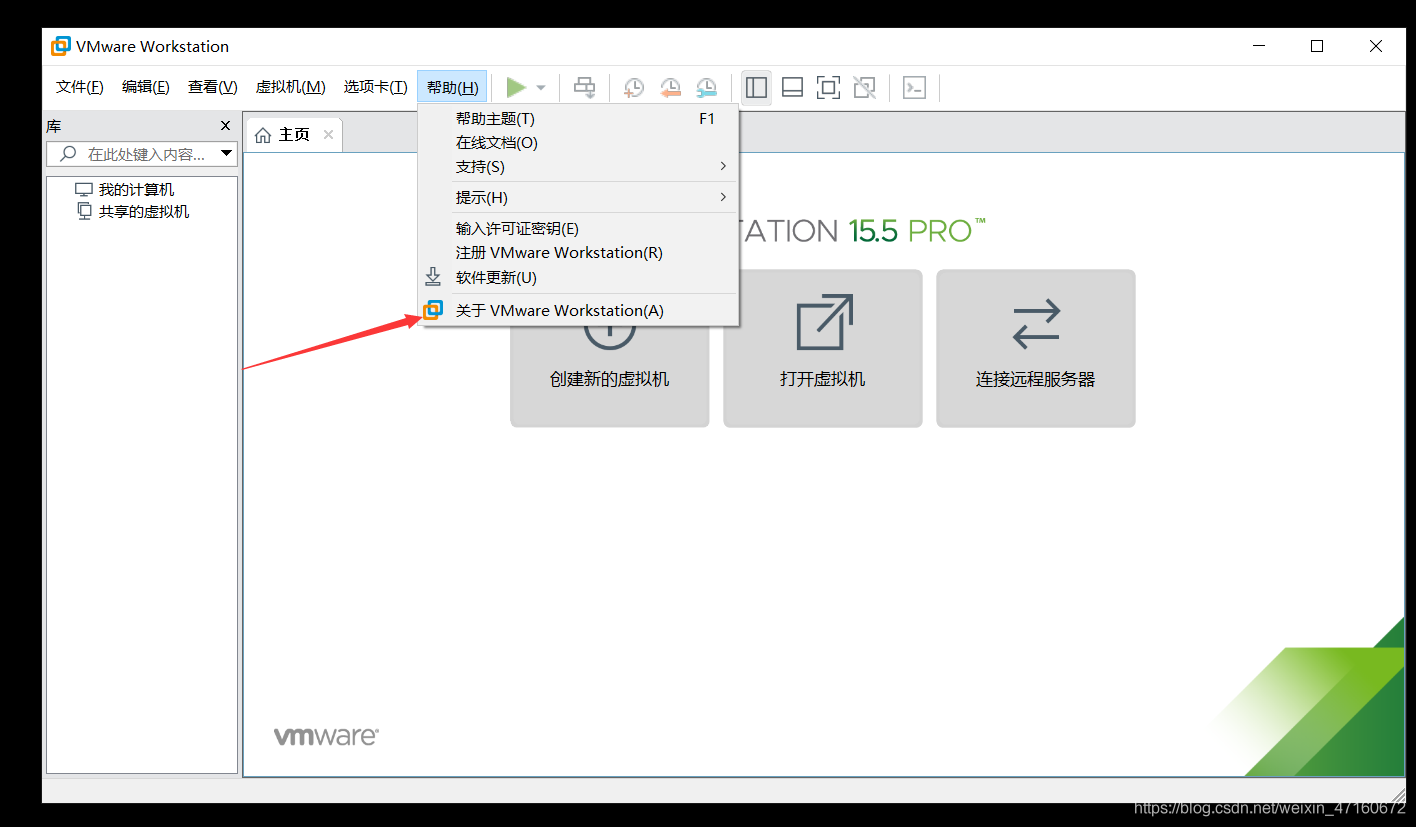The height and width of the screenshot is (827, 1416).
Task: Open the 虚拟机(M) menu
Action: (x=291, y=87)
